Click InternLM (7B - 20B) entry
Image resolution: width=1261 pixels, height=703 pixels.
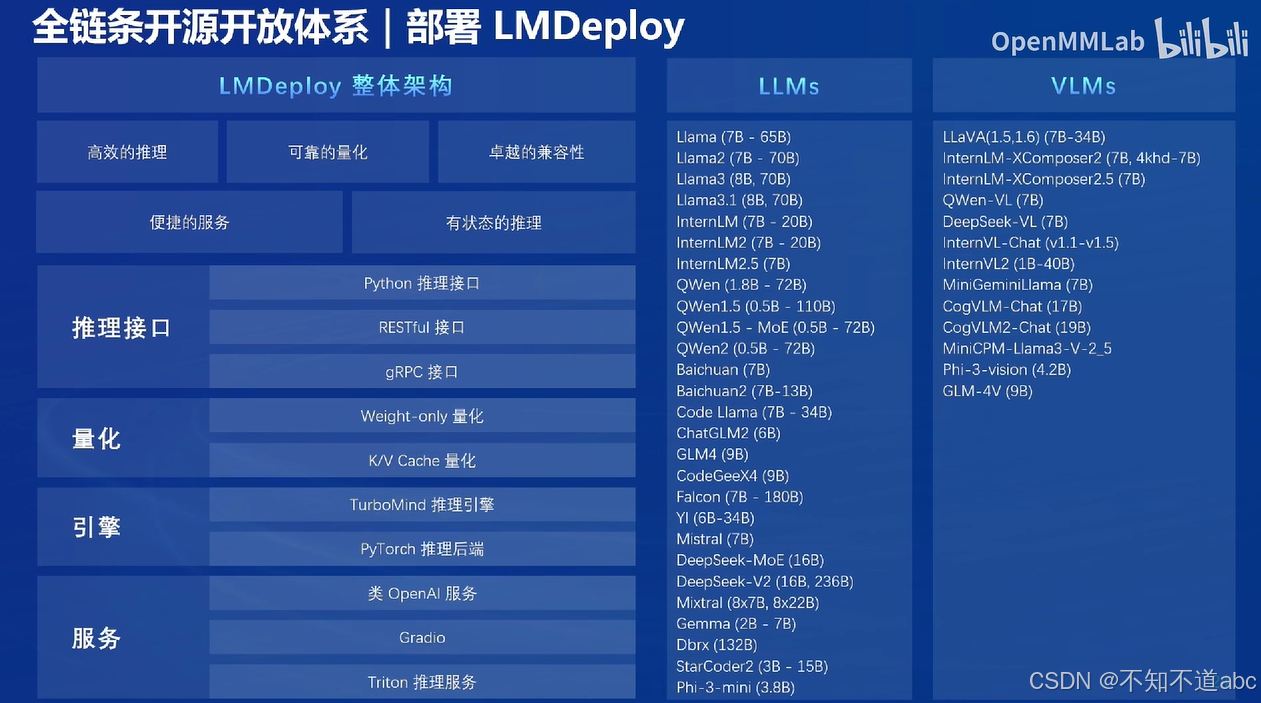coord(744,222)
